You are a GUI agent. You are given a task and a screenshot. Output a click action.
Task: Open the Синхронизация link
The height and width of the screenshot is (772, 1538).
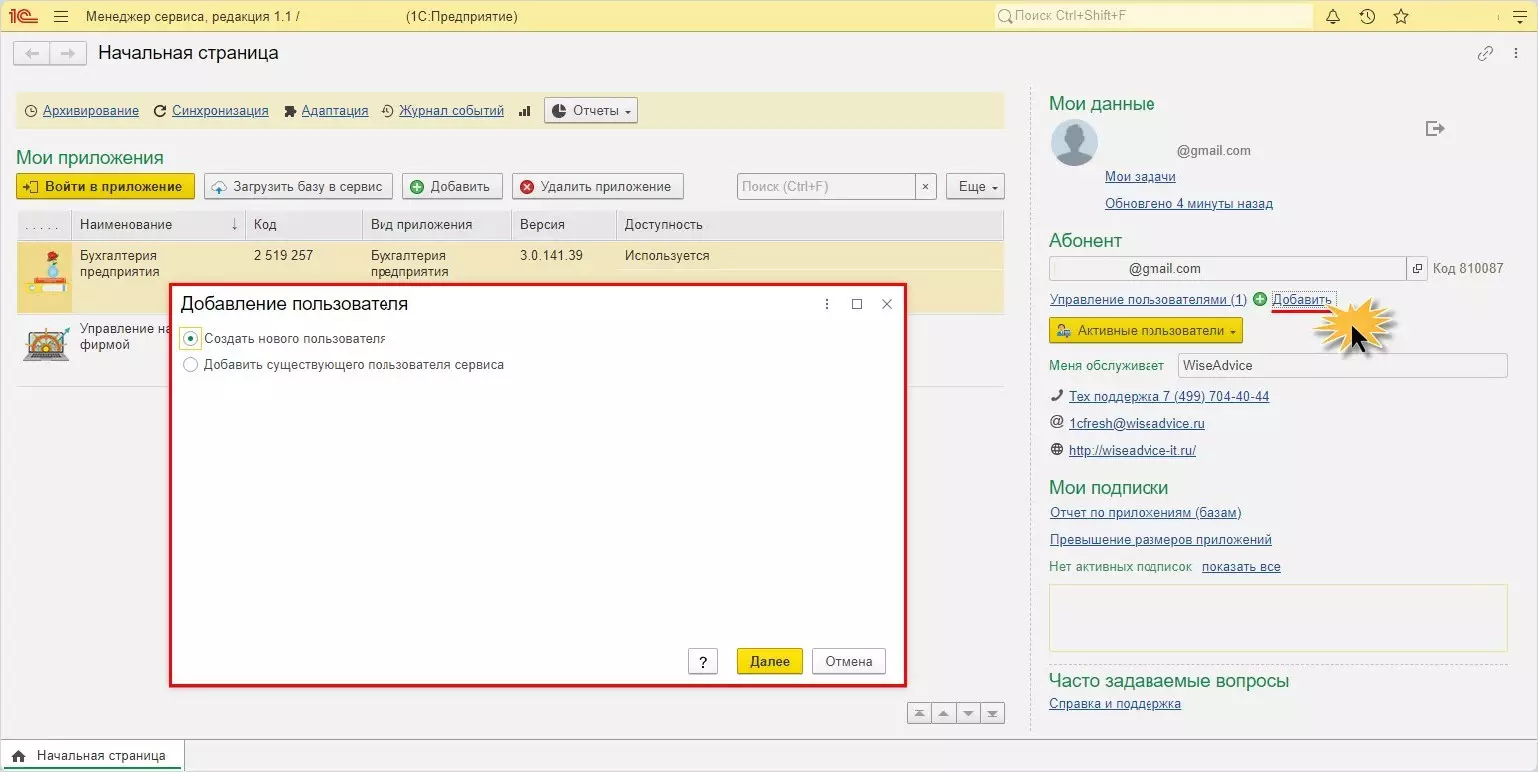click(220, 111)
